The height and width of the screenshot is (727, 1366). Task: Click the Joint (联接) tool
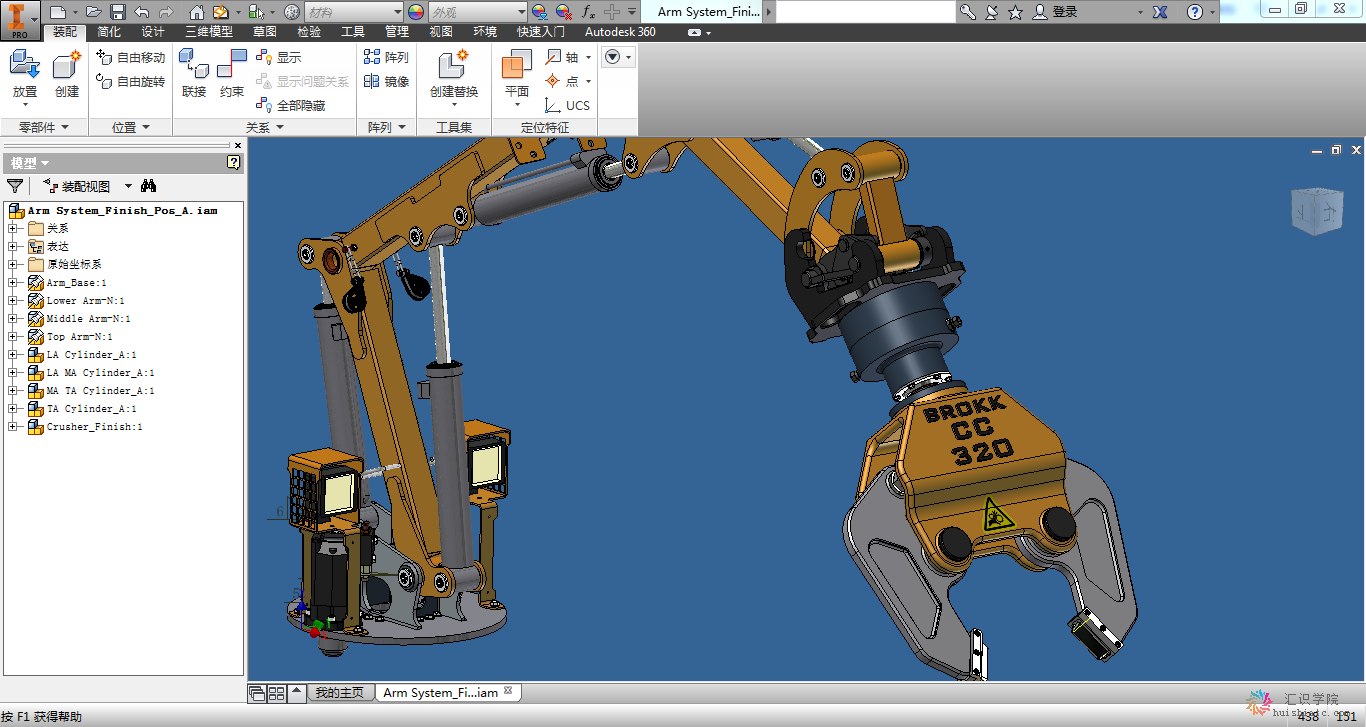[194, 75]
